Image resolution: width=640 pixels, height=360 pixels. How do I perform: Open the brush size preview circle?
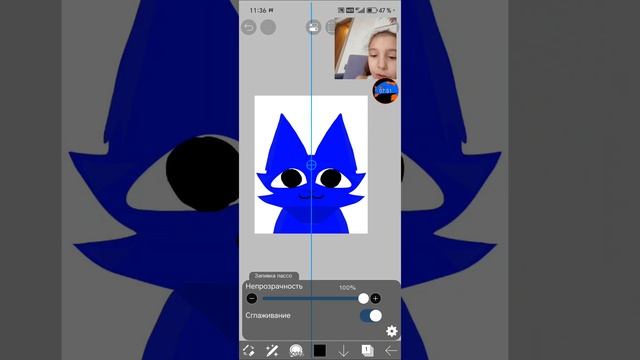[296, 350]
